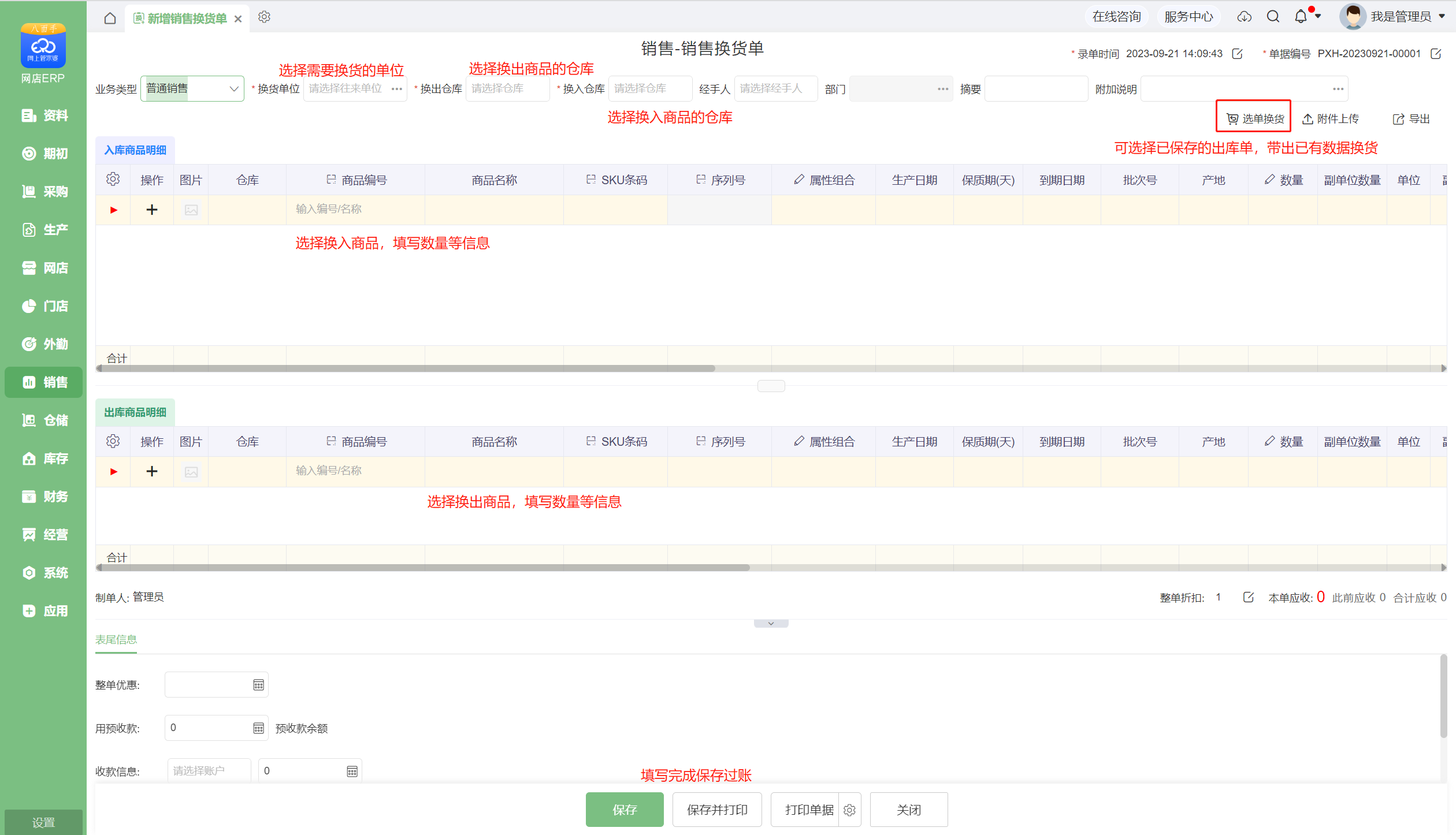Open 换货单位 ellipsis selector
Screen dimensions: 1456x835
tap(397, 89)
